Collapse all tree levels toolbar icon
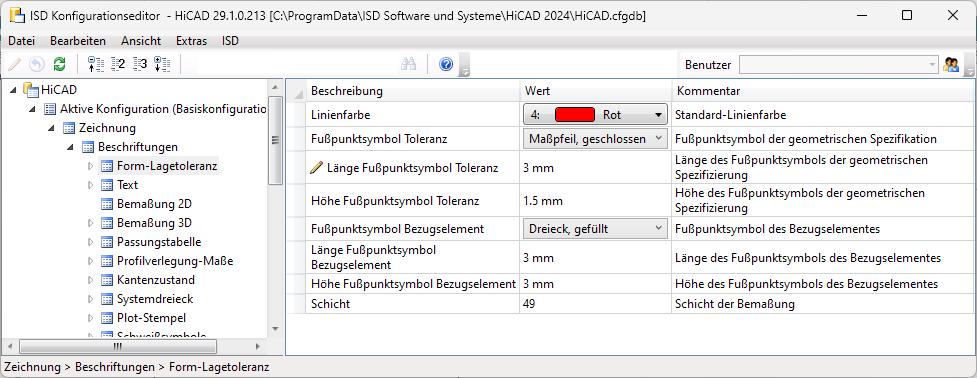This screenshot has height=378, width=977. tap(95, 64)
